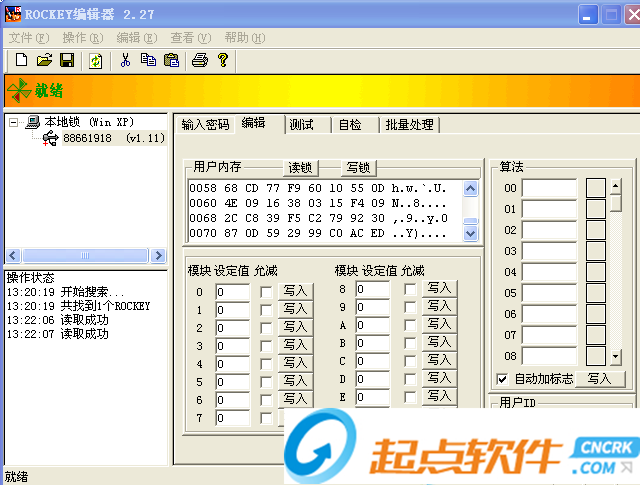Click algorithm 00 input field
The image size is (640, 485).
click(549, 188)
